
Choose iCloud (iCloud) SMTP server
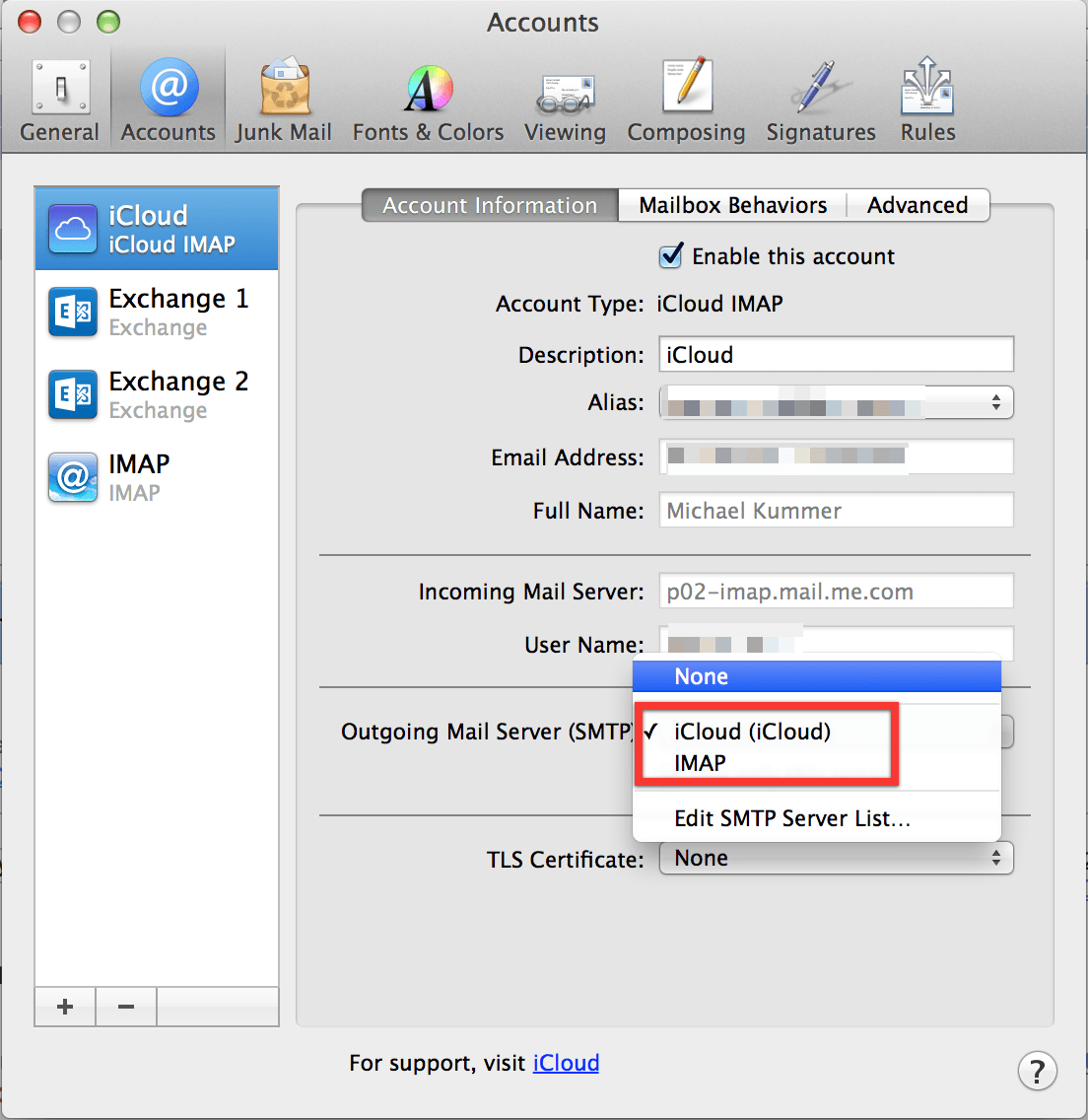click(817, 732)
